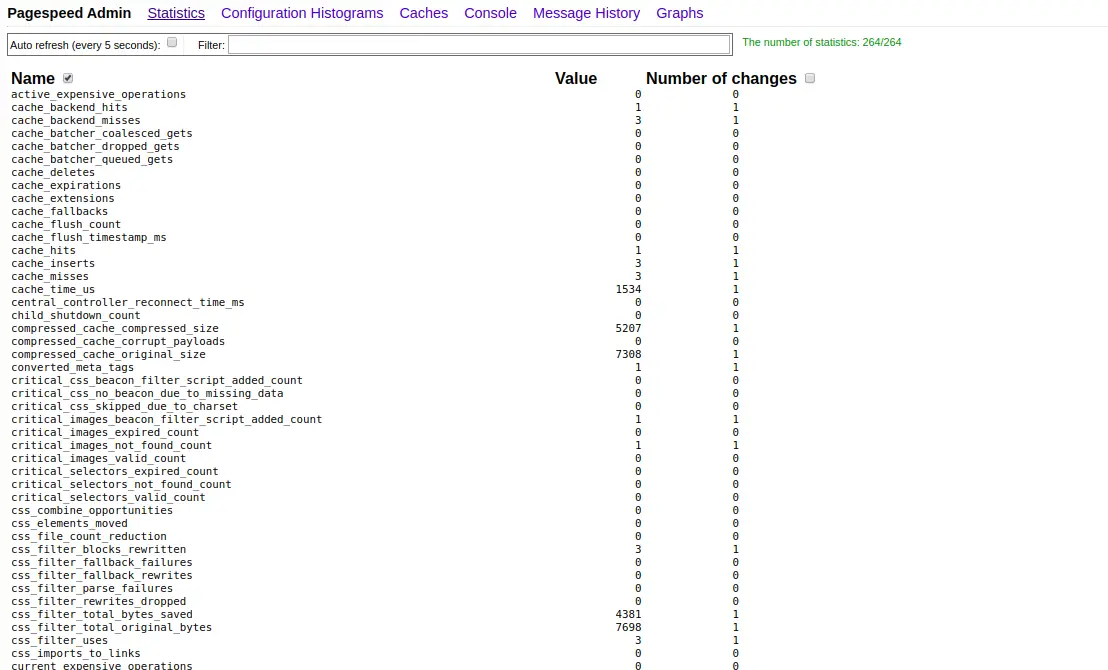Click the statistics count 264/264 text
Image resolution: width=1108 pixels, height=670 pixels.
(821, 42)
